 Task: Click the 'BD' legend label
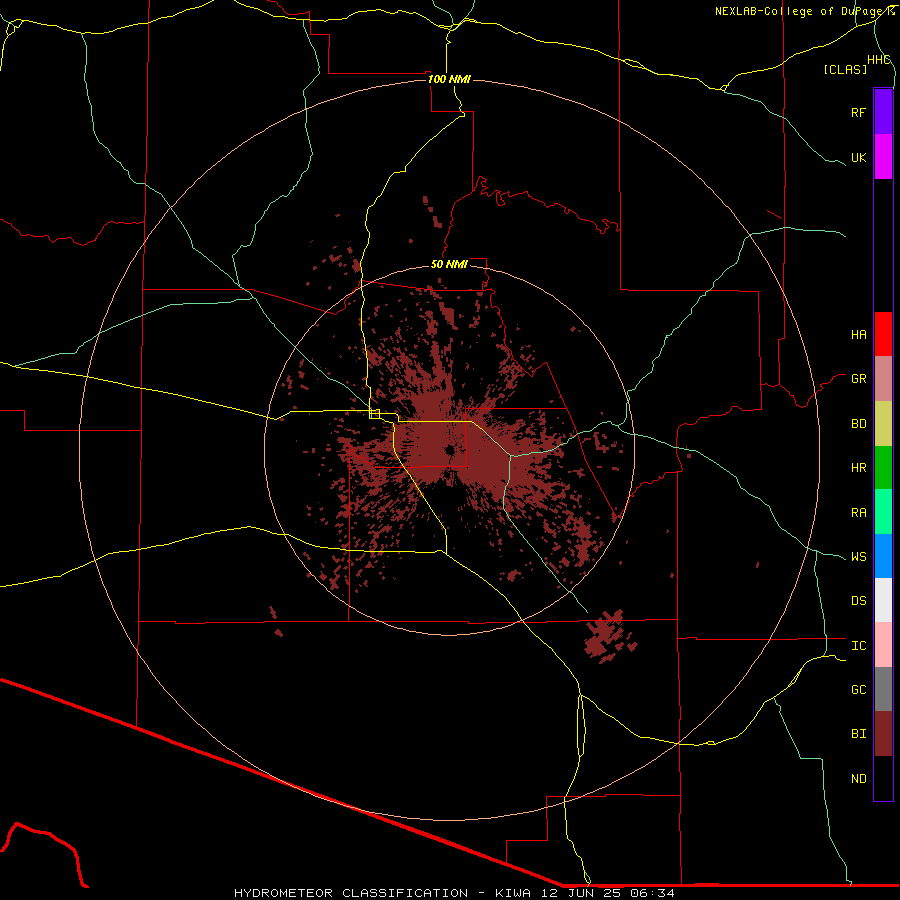pyautogui.click(x=858, y=424)
